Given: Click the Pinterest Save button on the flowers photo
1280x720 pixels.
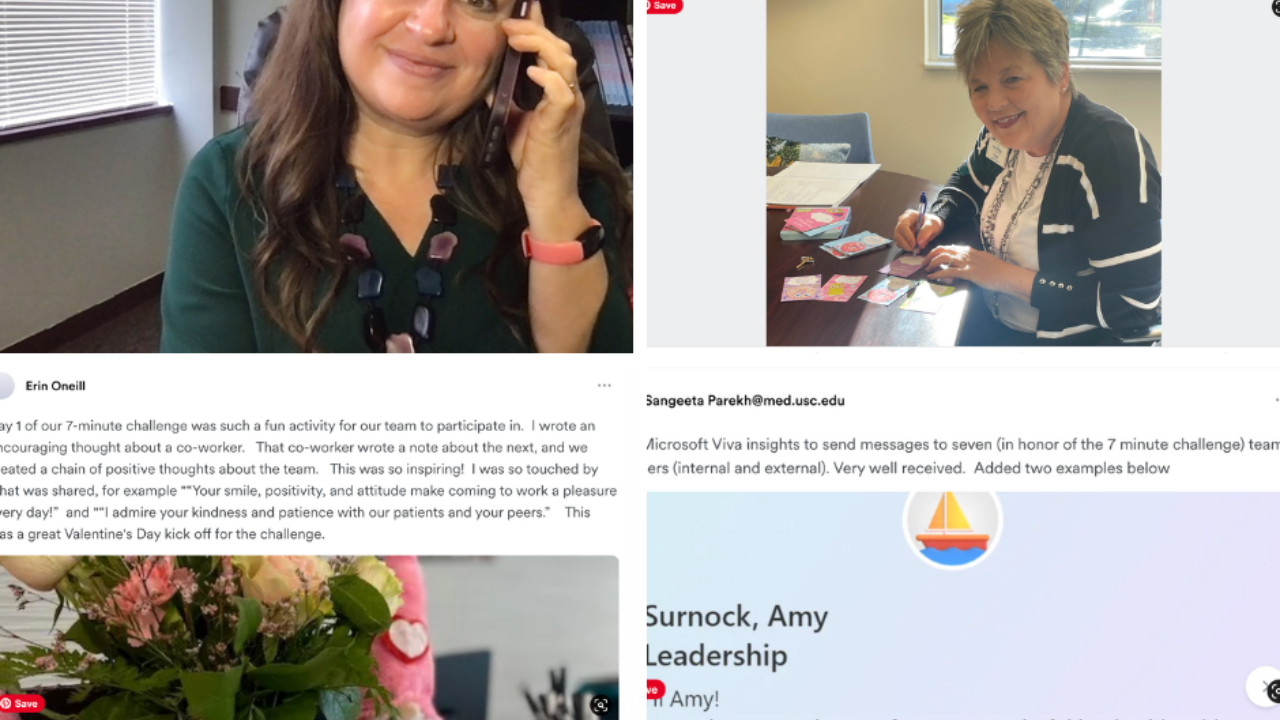Looking at the screenshot, I should point(20,704).
